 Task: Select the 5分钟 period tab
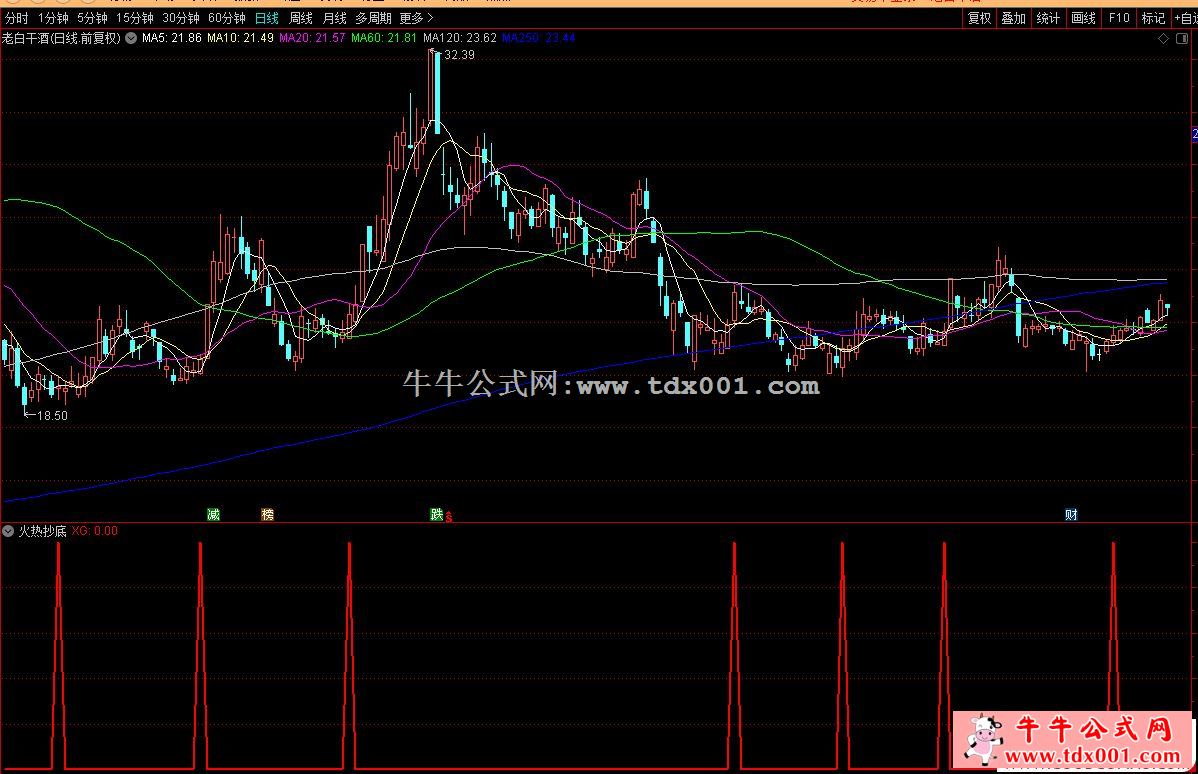click(x=92, y=18)
